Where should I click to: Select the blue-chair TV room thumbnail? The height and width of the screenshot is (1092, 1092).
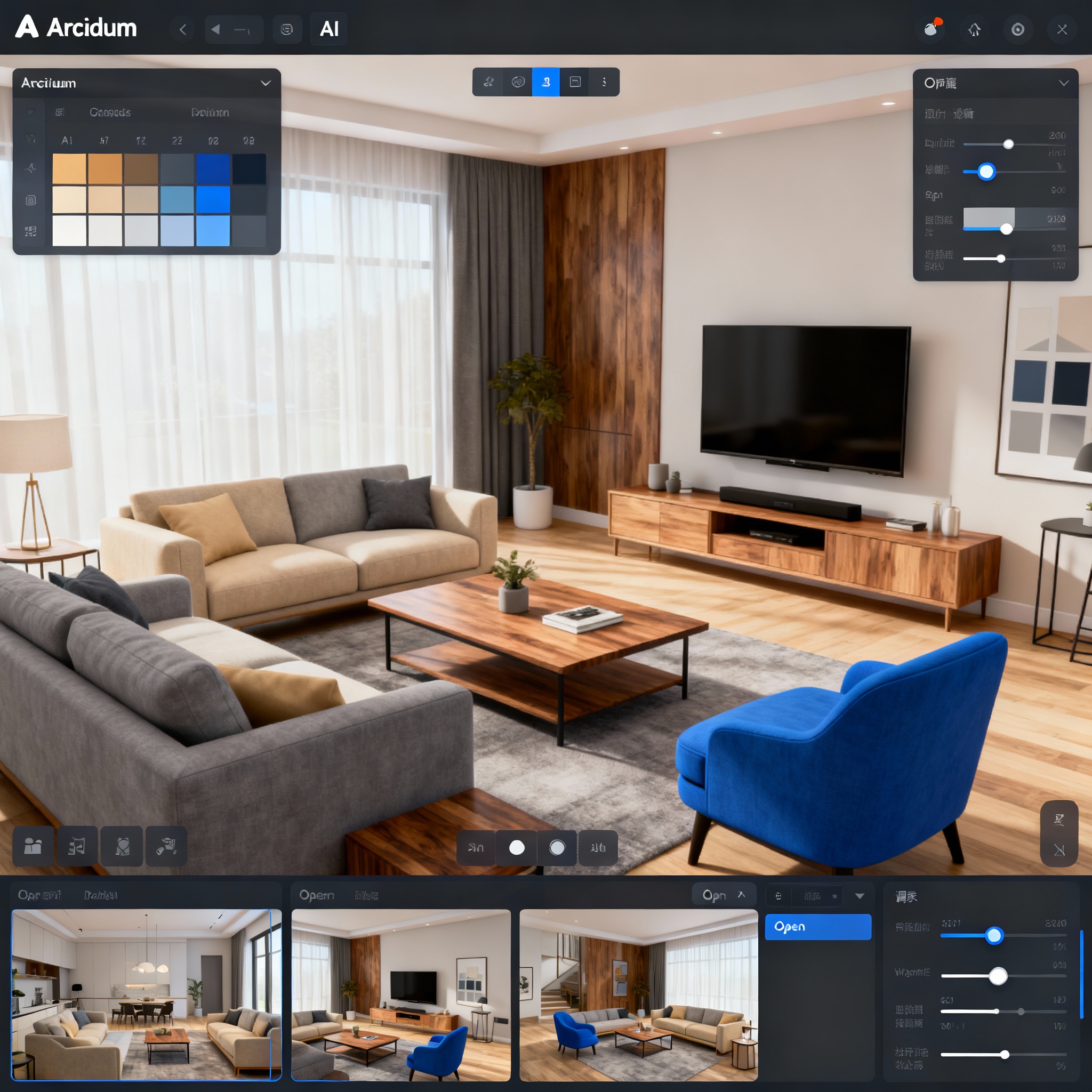tap(401, 995)
